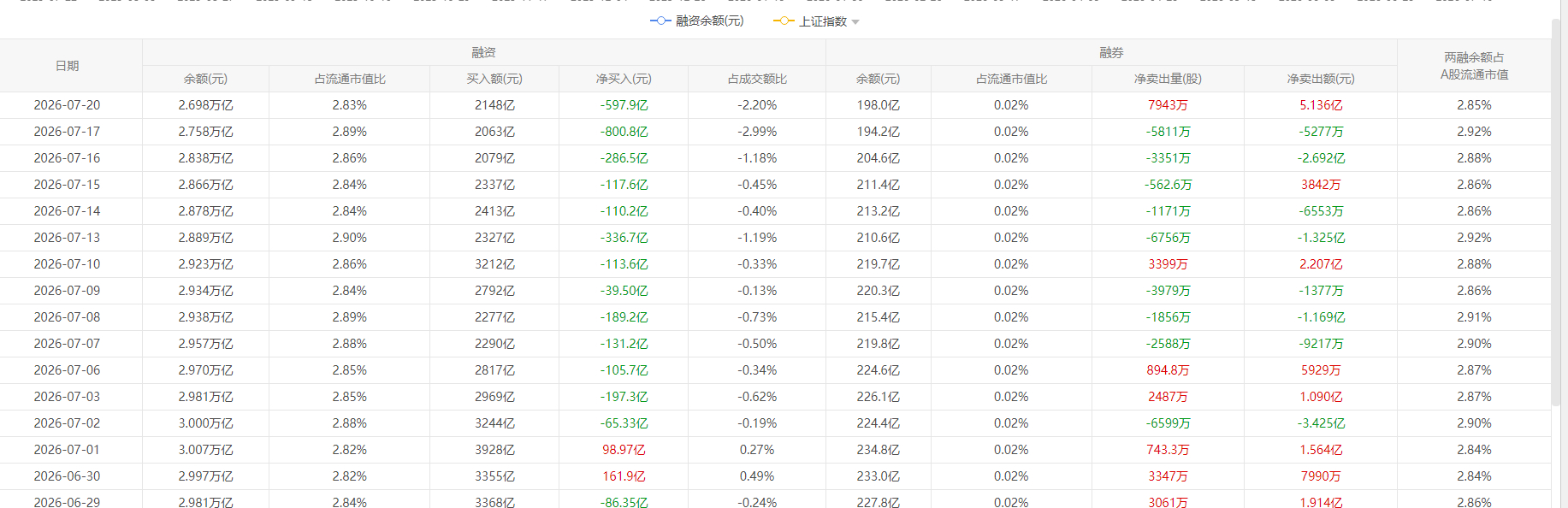Click the net sell volume -5811万
Screen dimensions: 1568x508
tap(1168, 132)
